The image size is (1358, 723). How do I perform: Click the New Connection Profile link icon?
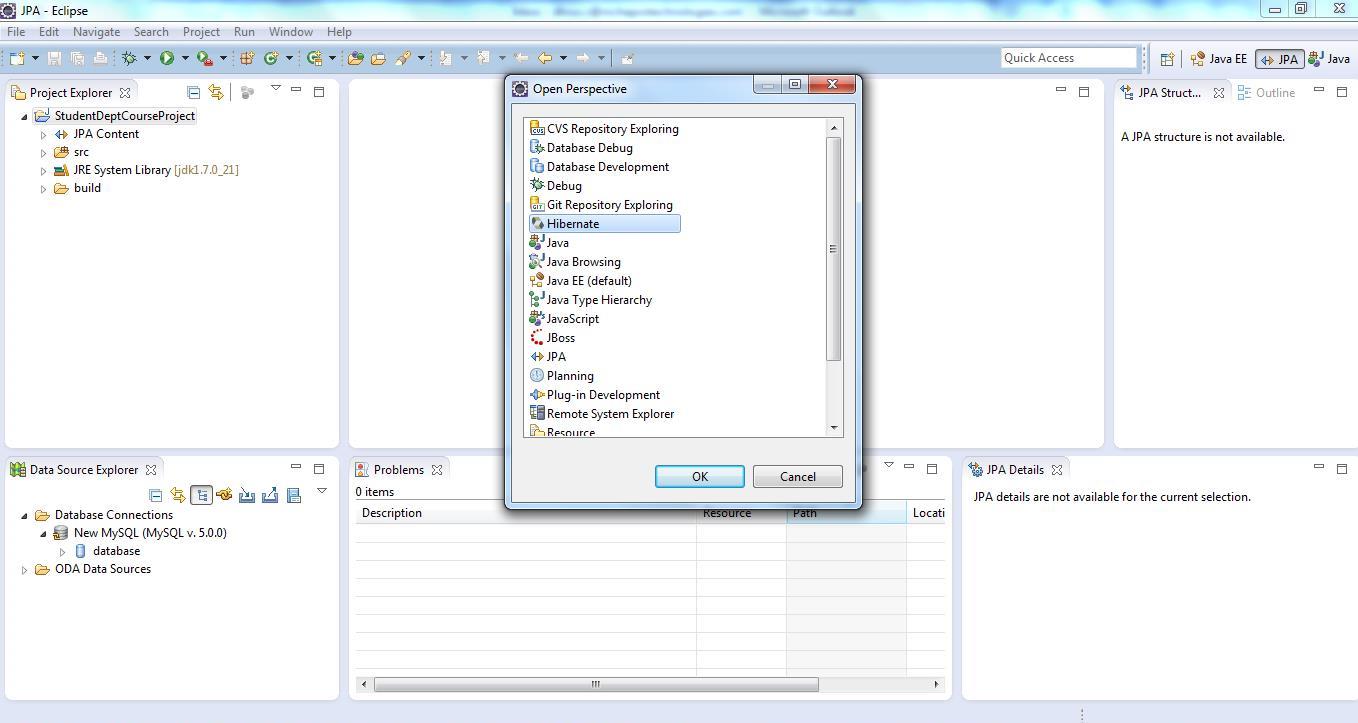(224, 495)
